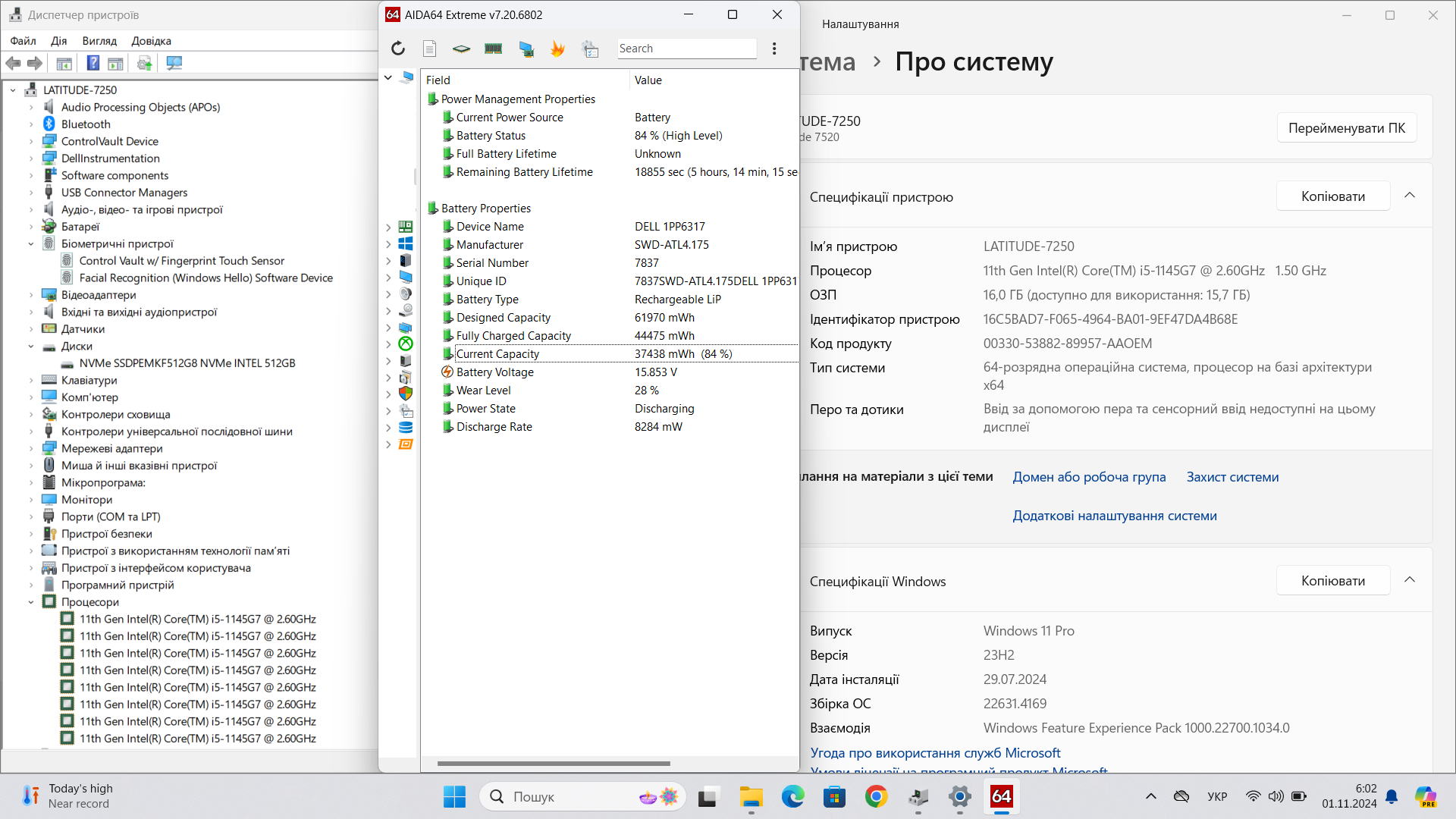Select the NVMe INTEL 512GB disk entry
The width and height of the screenshot is (1456, 819).
[x=187, y=363]
